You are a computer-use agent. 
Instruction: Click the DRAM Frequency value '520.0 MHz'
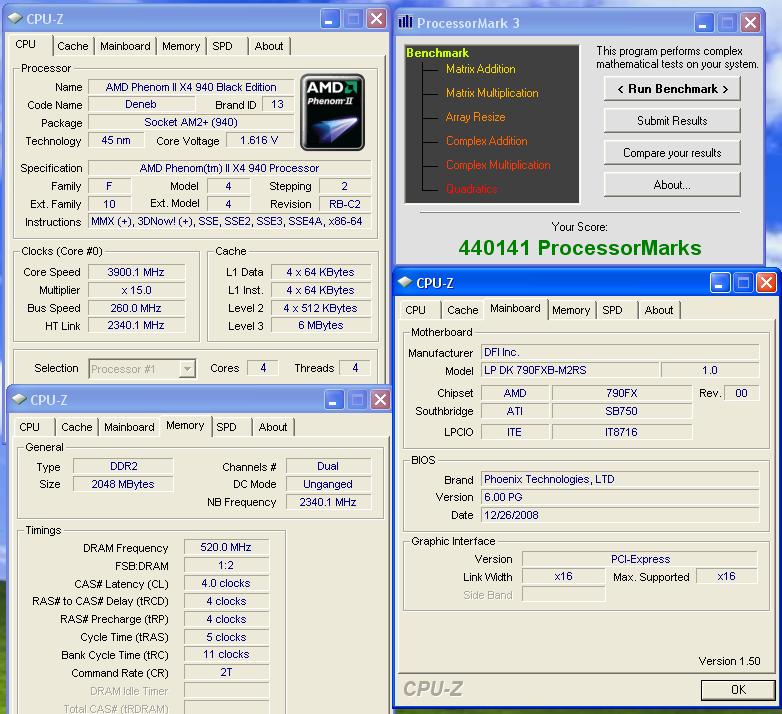[x=226, y=547]
